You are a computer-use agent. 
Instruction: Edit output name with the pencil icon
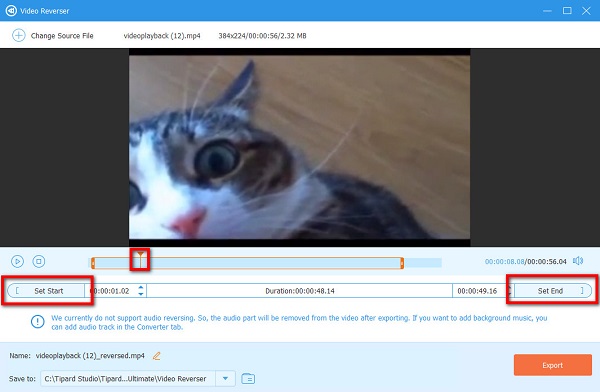(x=157, y=356)
